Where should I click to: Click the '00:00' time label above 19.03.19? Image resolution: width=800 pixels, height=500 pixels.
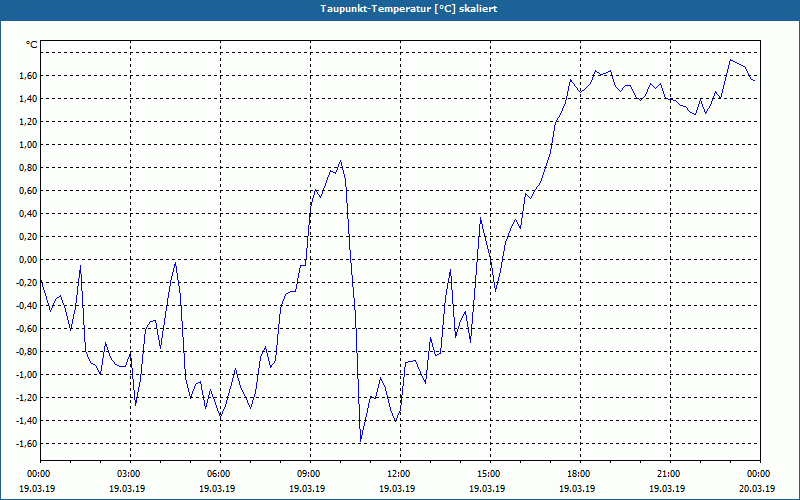click(x=40, y=474)
